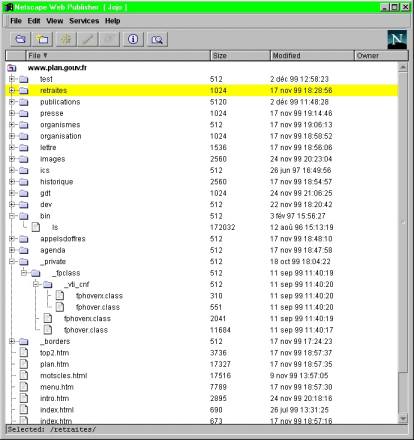The width and height of the screenshot is (414, 440).
Task: Expand the retraites folder node
Action: [x=12, y=90]
